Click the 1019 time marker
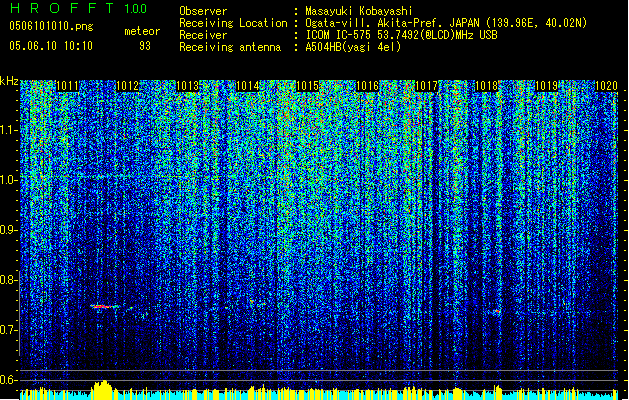Viewport: 629px width, 400px height. coord(546,86)
